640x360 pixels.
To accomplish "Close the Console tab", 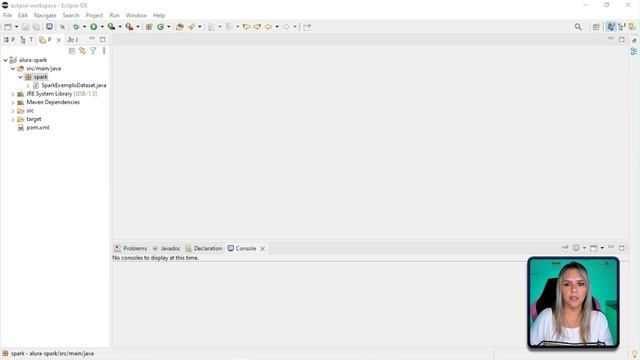I will pyautogui.click(x=262, y=249).
